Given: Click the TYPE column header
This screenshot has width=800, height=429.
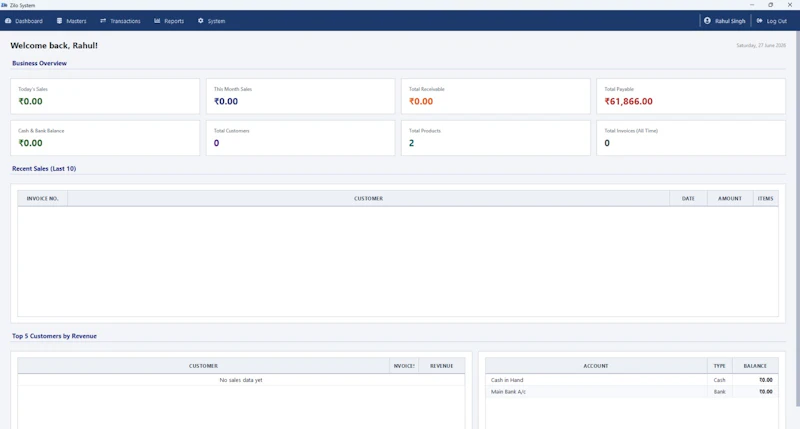Looking at the screenshot, I should click(719, 366).
